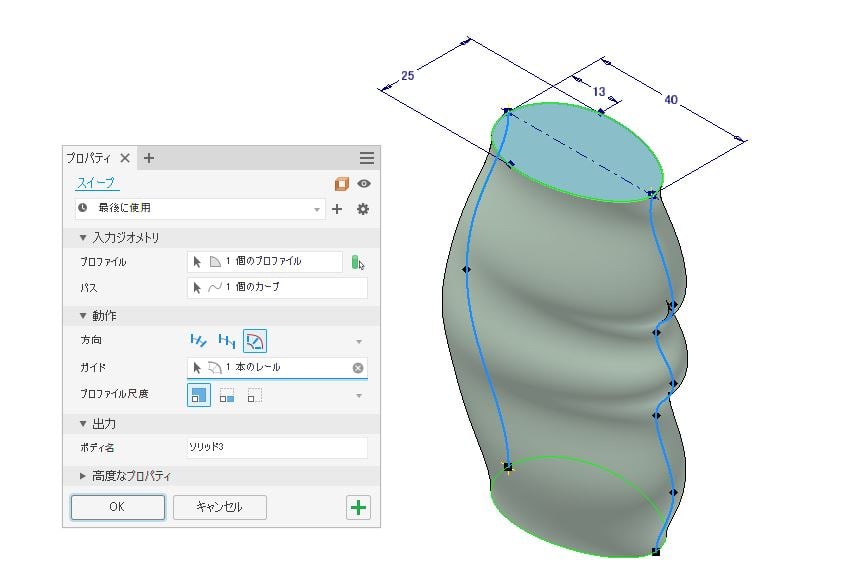849x578 pixels.
Task: Click the プロパティ tab
Action: 90,158
